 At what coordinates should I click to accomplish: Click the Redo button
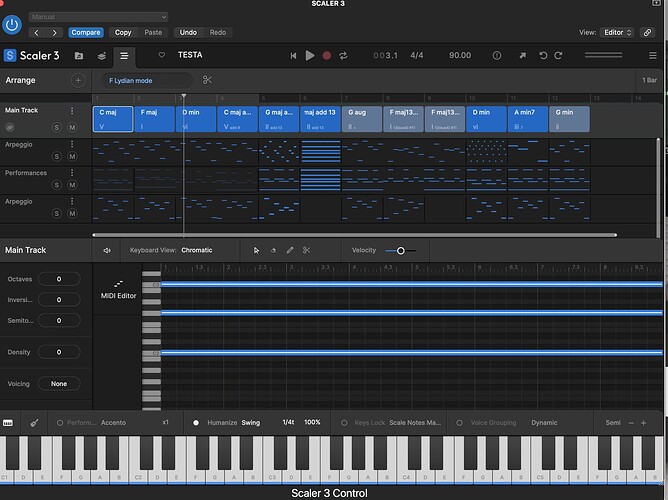pos(218,32)
